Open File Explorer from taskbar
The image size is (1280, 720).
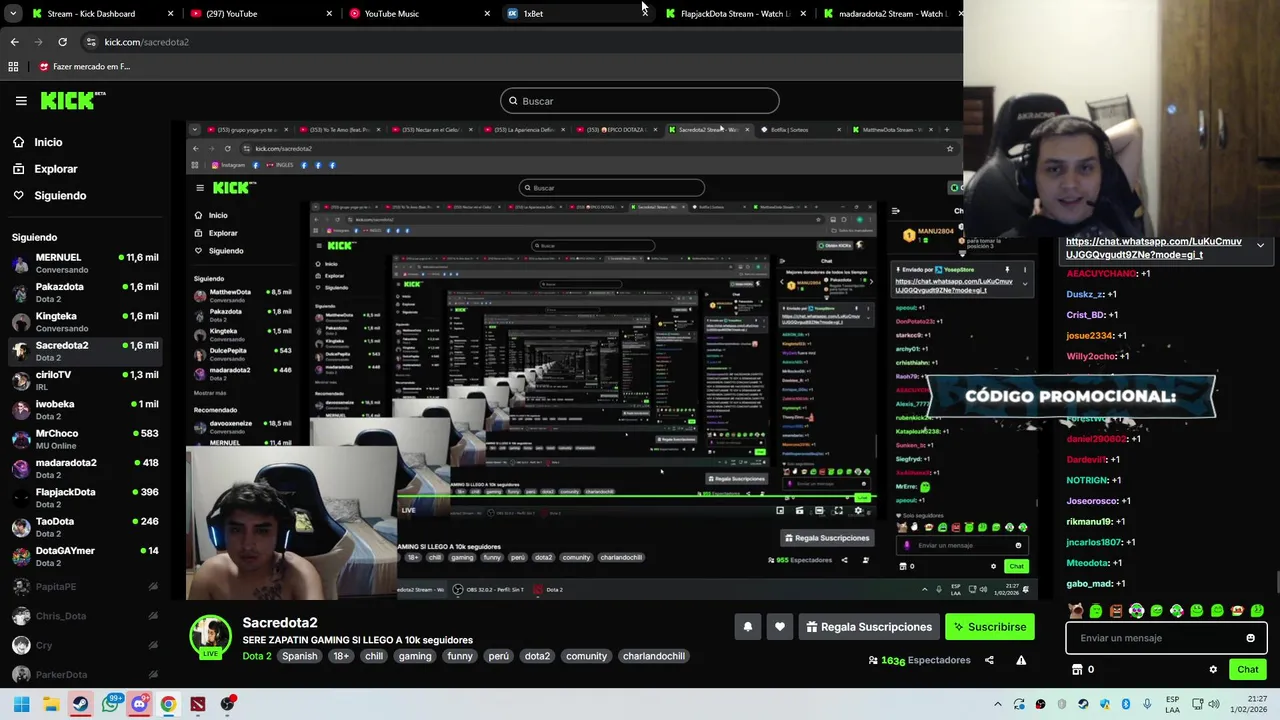pos(51,704)
